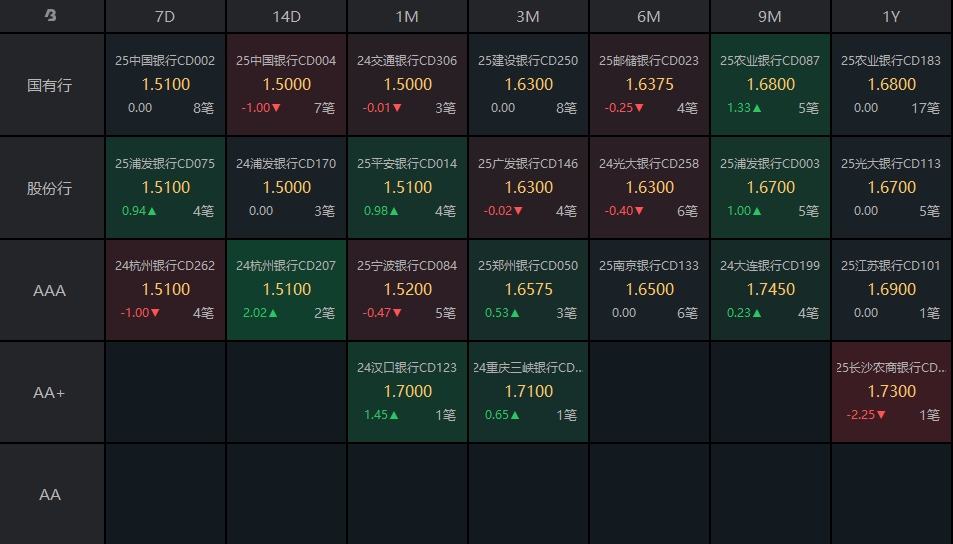Click the 1.6575 yield value
Screen dimensions: 953x544
(529, 289)
